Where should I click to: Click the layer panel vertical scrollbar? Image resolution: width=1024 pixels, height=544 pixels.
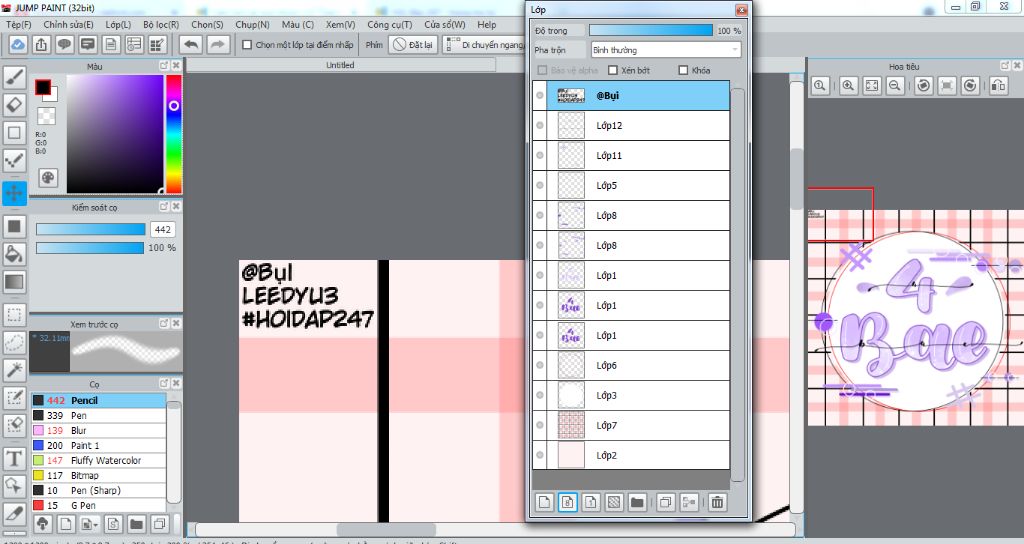(737, 285)
